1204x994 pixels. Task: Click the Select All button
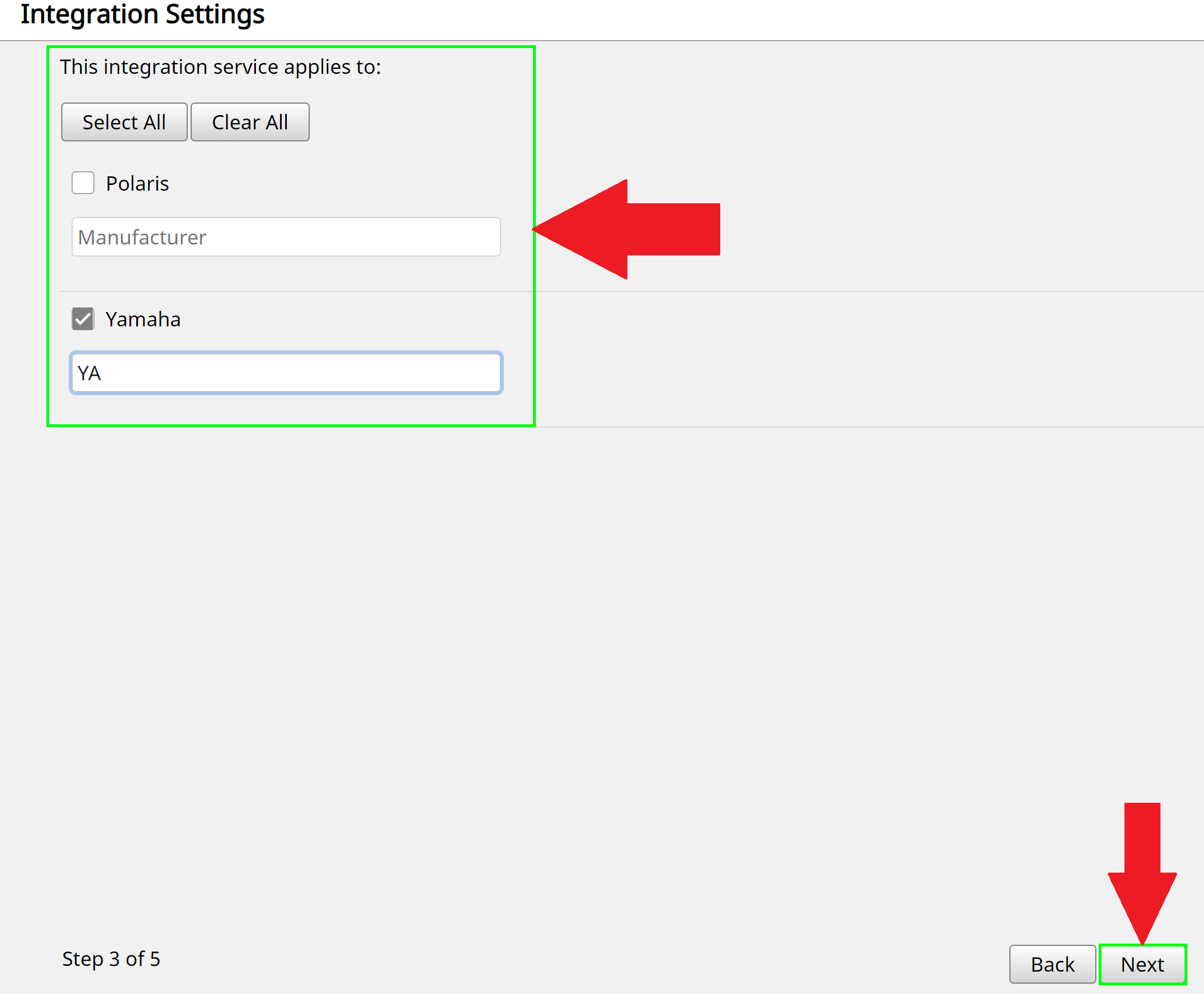tap(124, 122)
